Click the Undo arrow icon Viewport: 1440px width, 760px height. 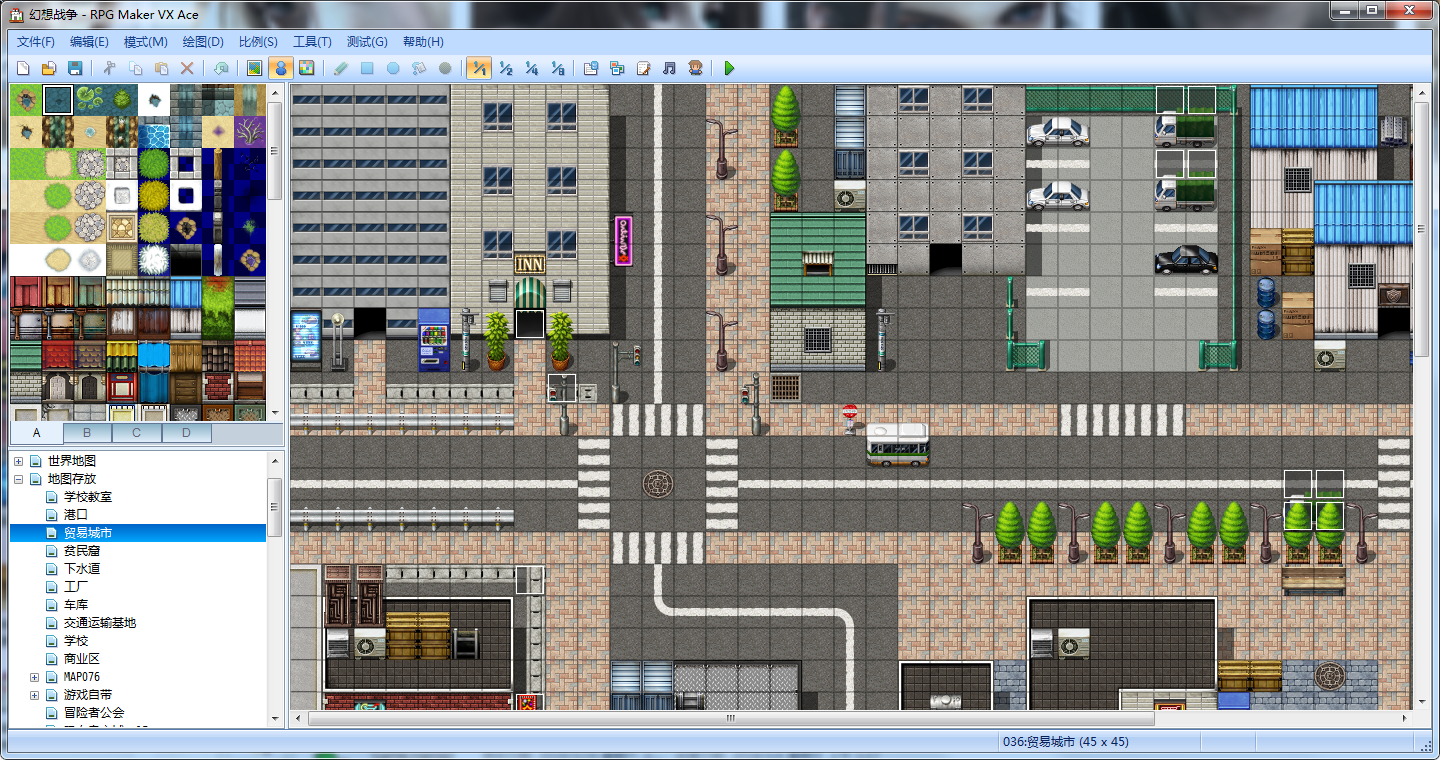(x=221, y=68)
